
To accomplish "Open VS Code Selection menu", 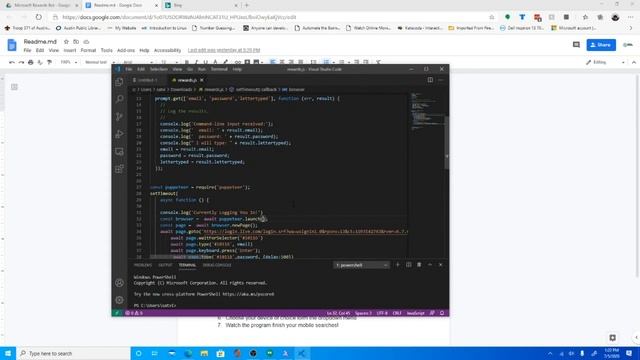I will pyautogui.click(x=159, y=69).
